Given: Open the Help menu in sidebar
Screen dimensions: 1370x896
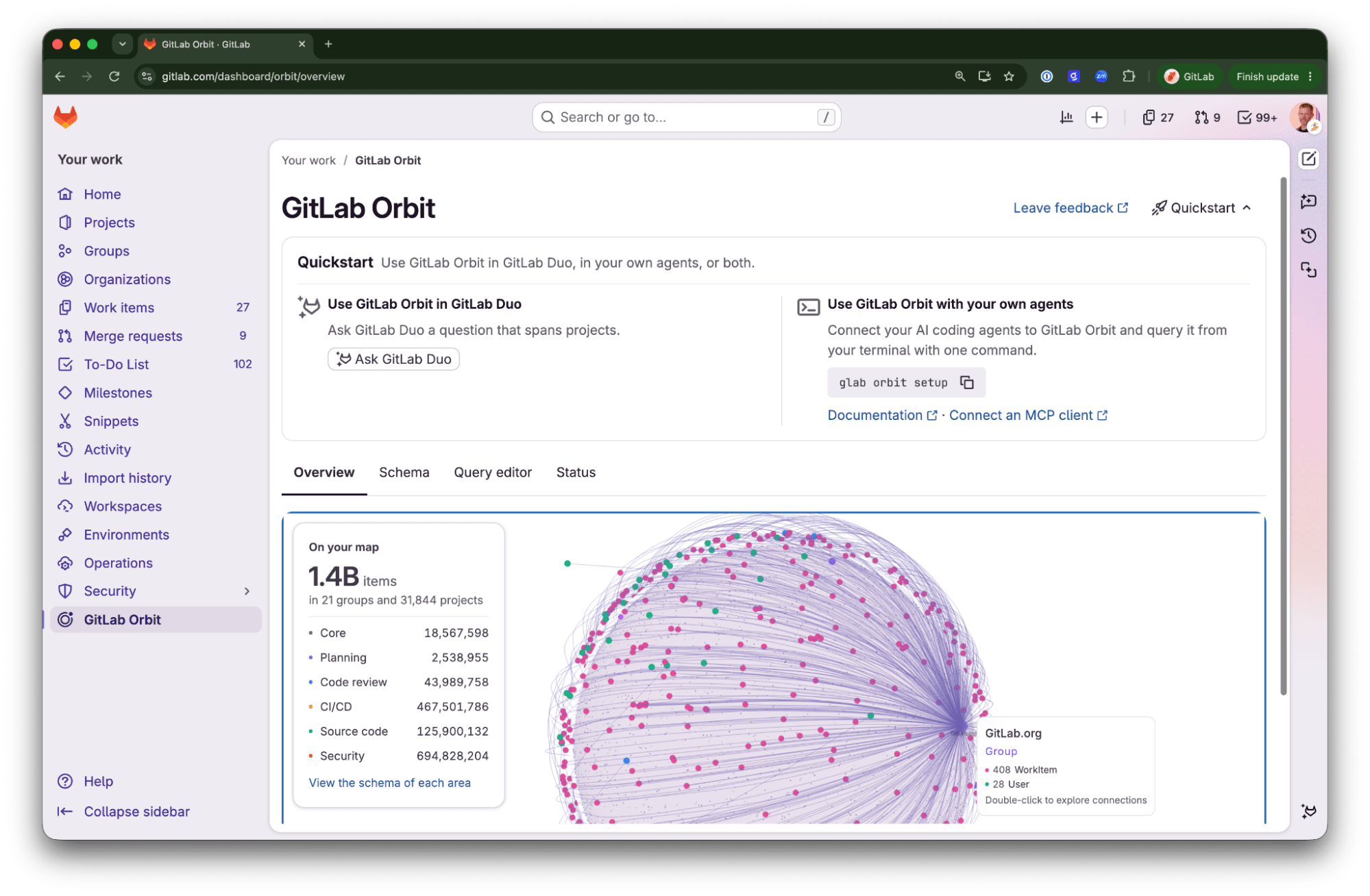Looking at the screenshot, I should click(x=86, y=782).
